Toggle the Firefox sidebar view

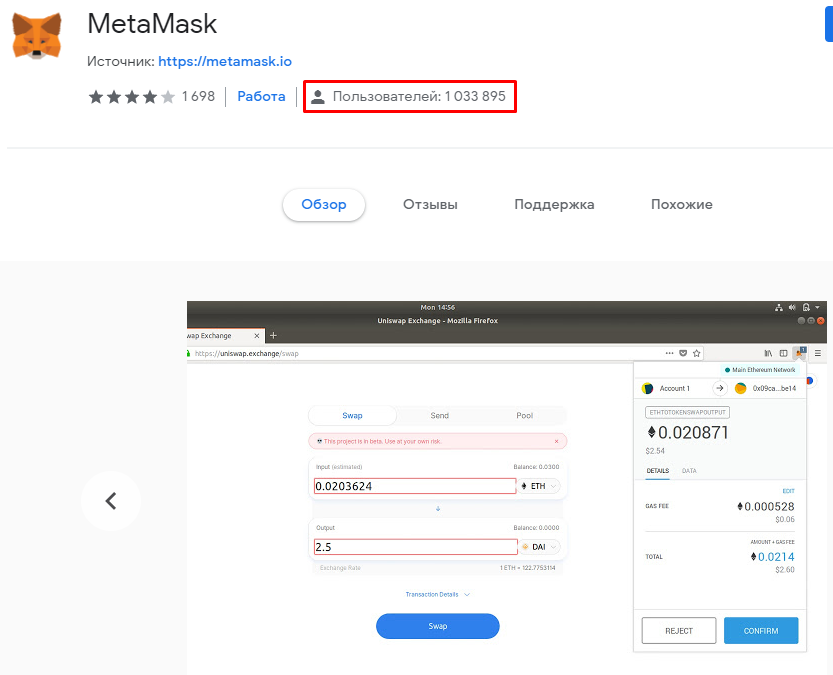(784, 353)
